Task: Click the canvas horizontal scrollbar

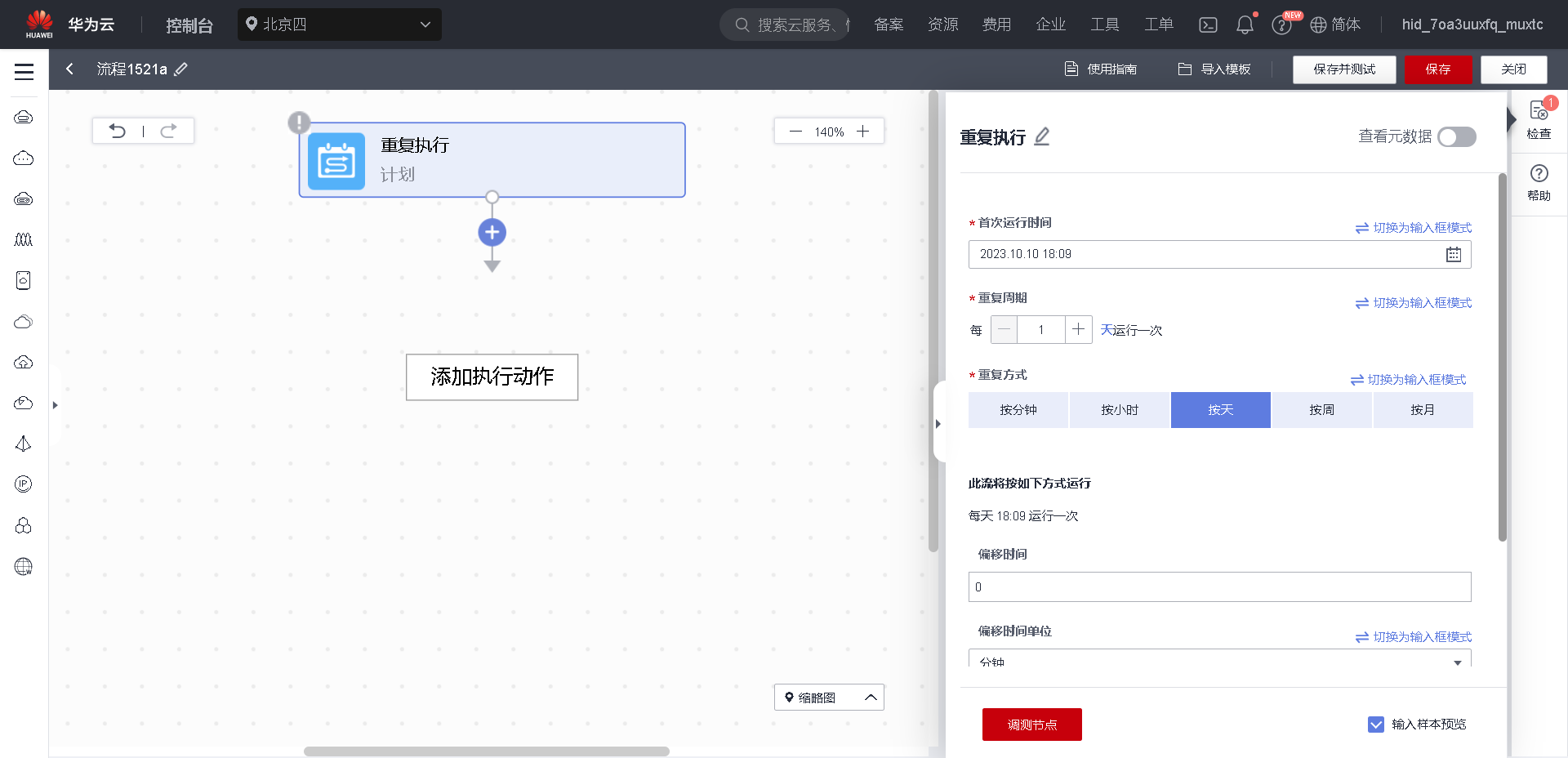Action: (x=487, y=751)
